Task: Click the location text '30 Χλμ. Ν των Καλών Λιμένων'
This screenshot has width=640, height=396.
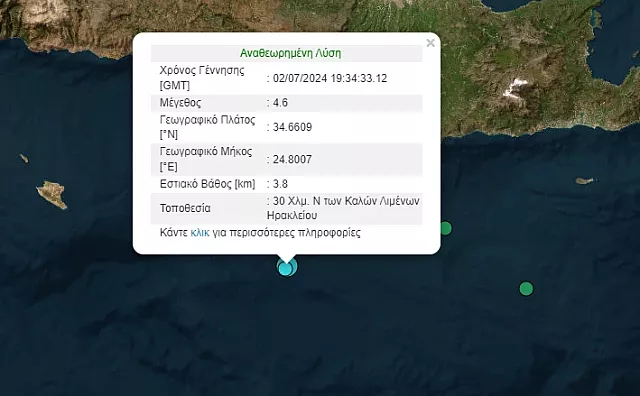Action: [346, 201]
